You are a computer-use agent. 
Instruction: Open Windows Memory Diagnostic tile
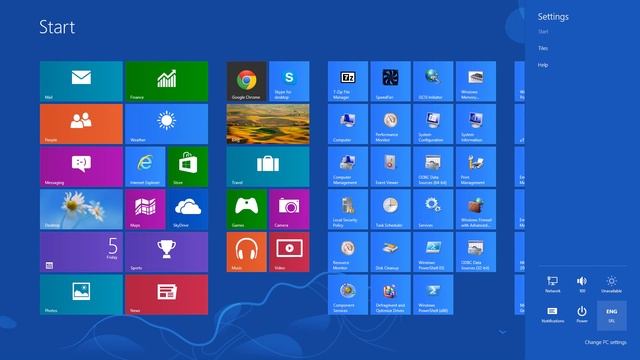tap(476, 81)
